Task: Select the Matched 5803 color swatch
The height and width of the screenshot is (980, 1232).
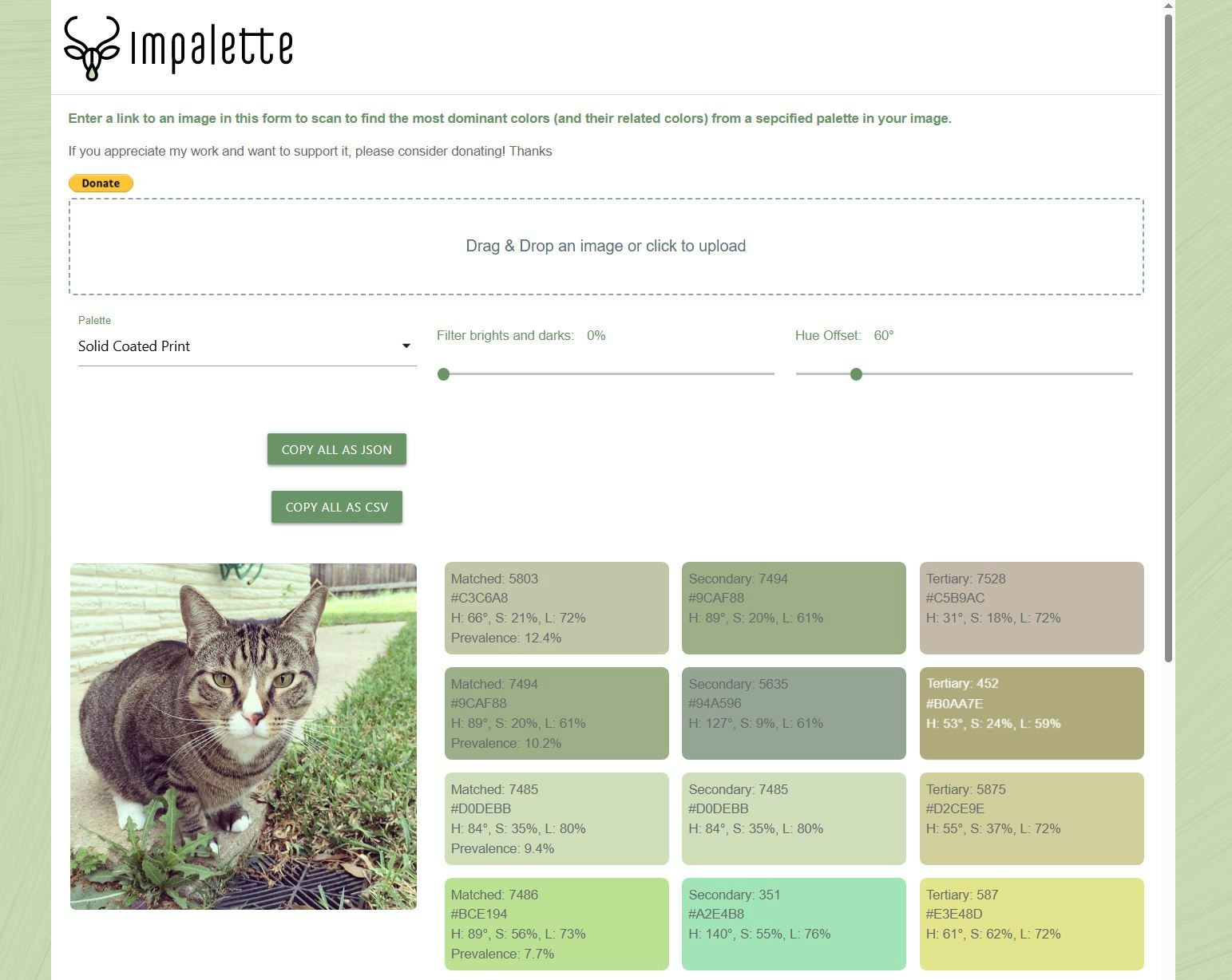Action: click(557, 608)
